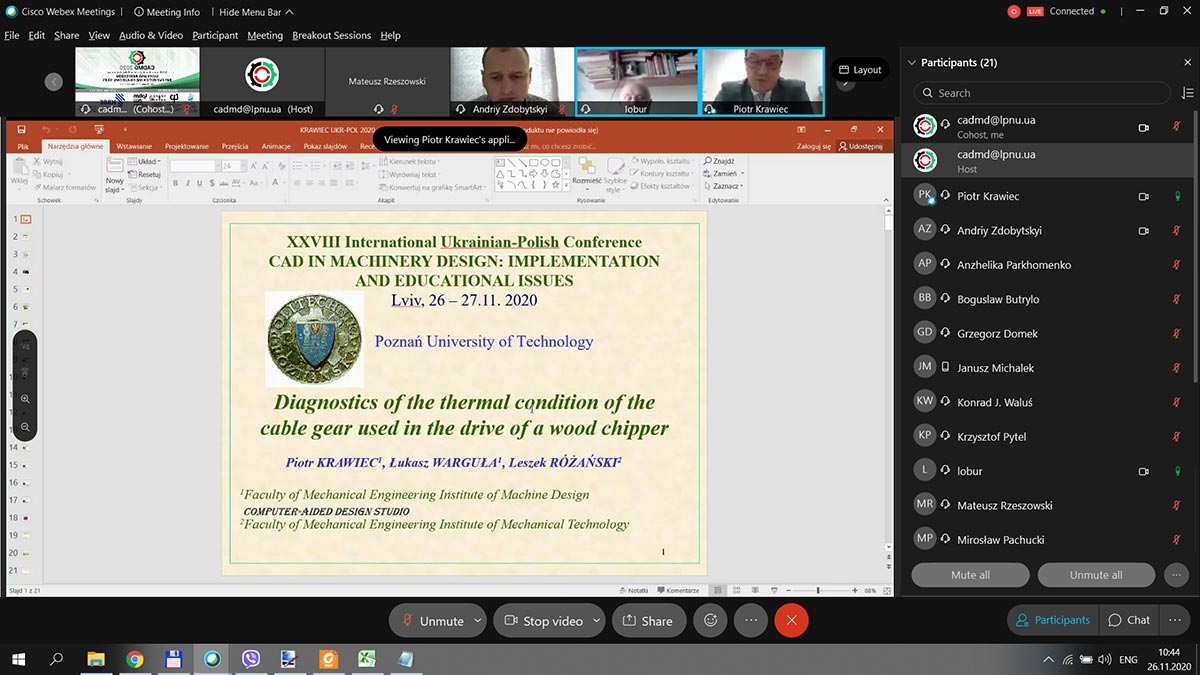Close the Participants panel
The image size is (1200, 675).
[x=1187, y=62]
